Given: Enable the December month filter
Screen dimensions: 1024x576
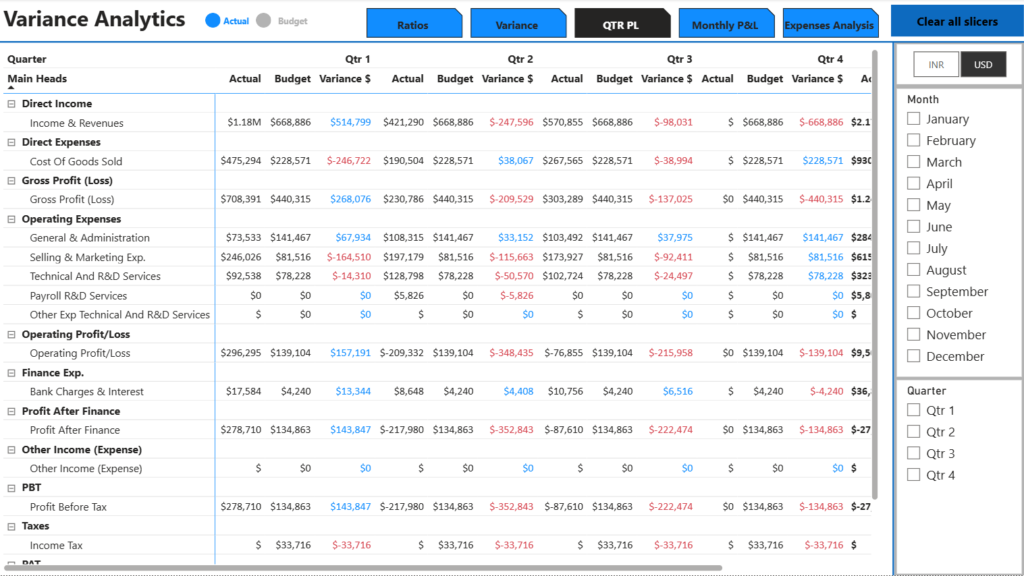Looking at the screenshot, I should point(913,356).
